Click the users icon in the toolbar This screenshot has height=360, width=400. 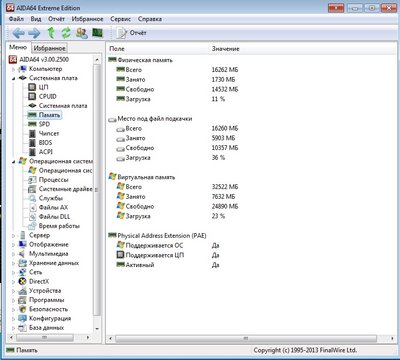tap(82, 33)
